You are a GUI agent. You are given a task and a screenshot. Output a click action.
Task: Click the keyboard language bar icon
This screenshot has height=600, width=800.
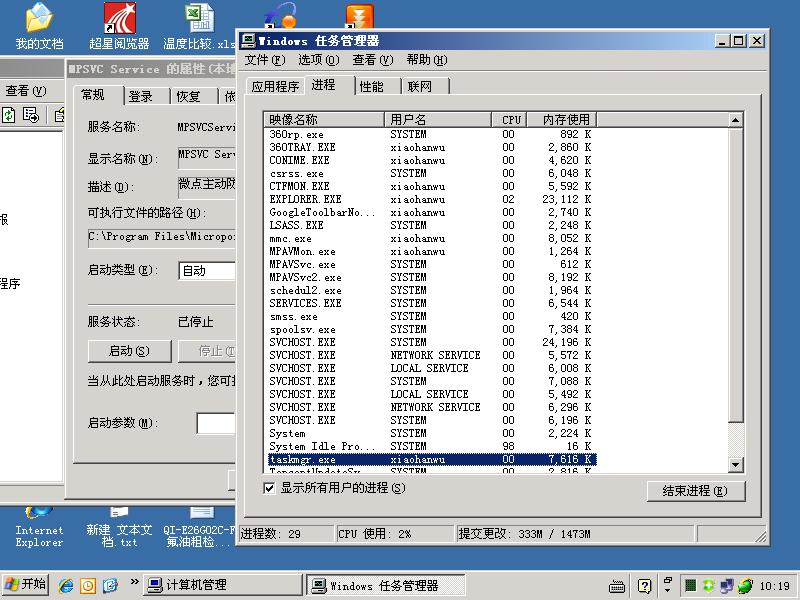[617, 586]
